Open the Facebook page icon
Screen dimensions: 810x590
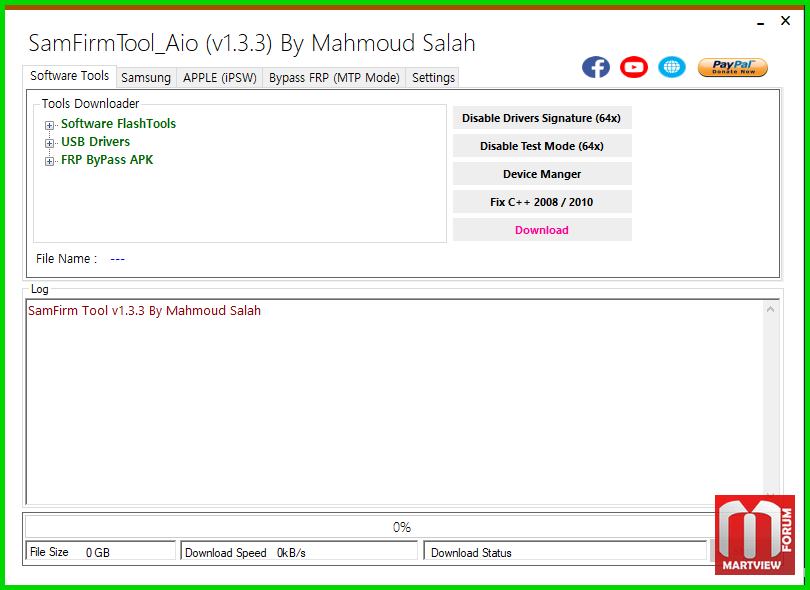[596, 67]
